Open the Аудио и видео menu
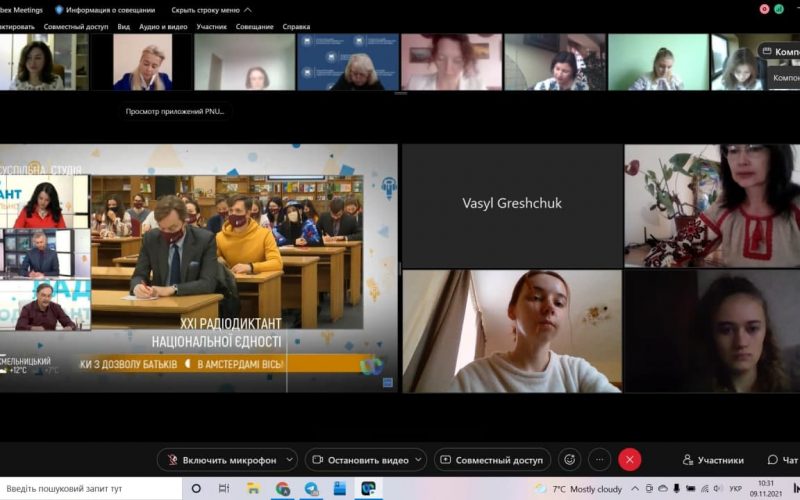Viewport: 800px width, 500px height. pyautogui.click(x=162, y=27)
